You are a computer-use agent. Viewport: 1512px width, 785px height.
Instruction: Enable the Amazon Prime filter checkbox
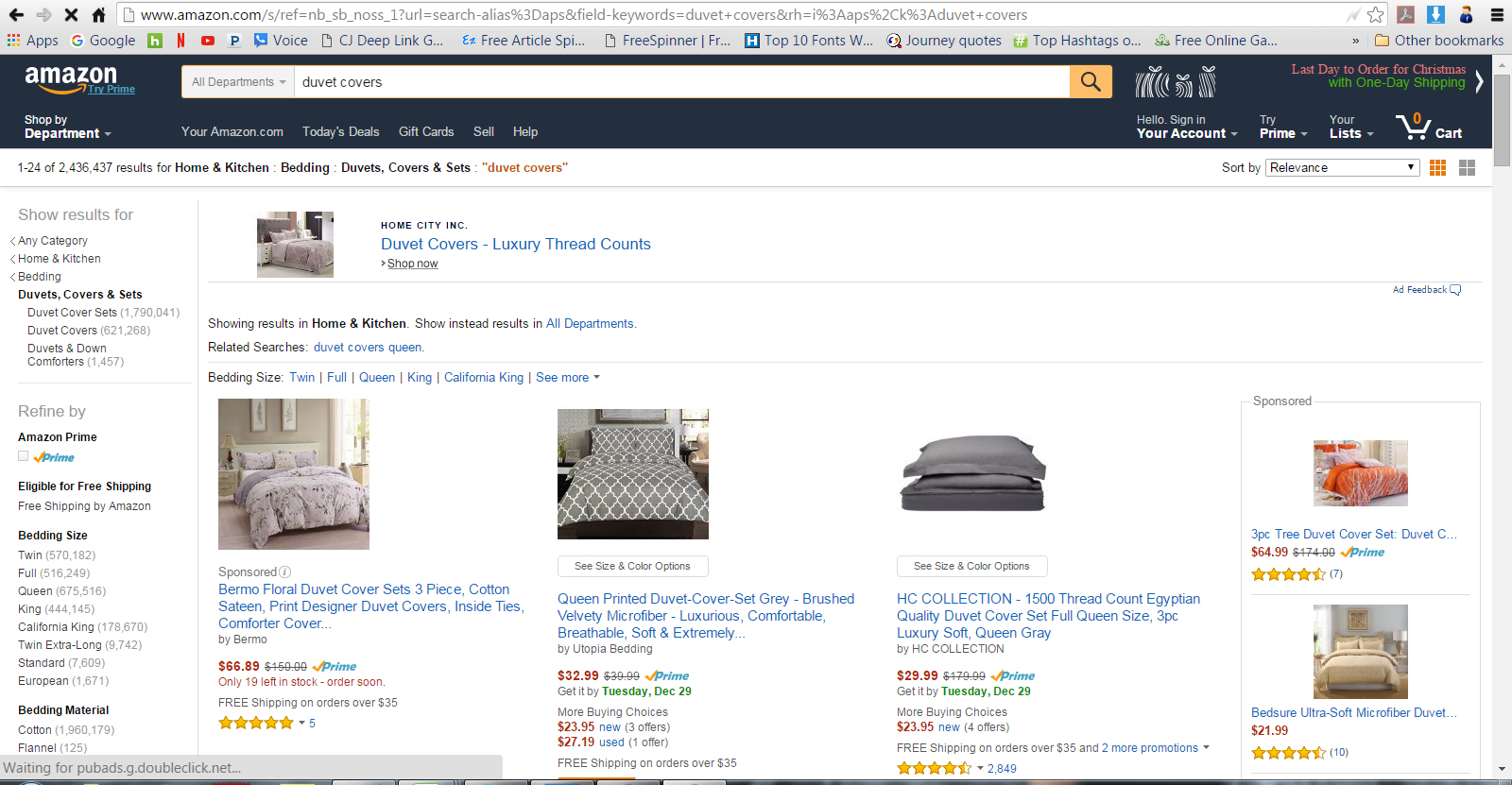pos(23,456)
